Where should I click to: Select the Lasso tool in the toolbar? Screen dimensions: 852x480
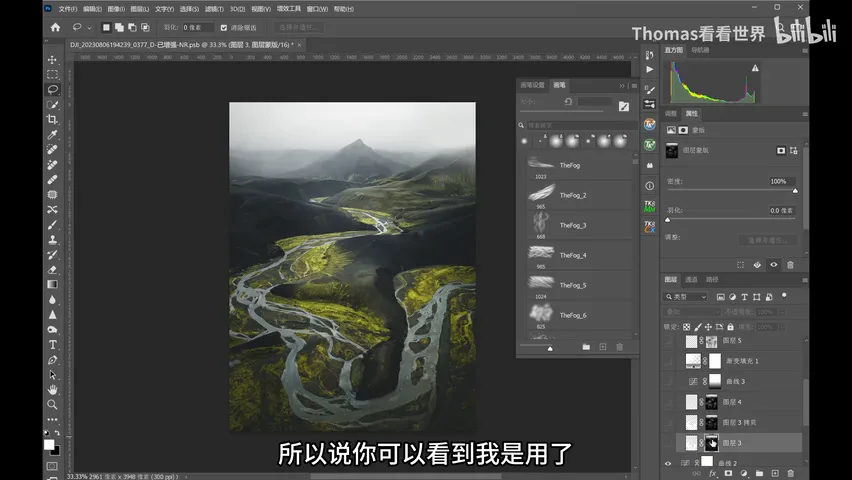(x=52, y=89)
